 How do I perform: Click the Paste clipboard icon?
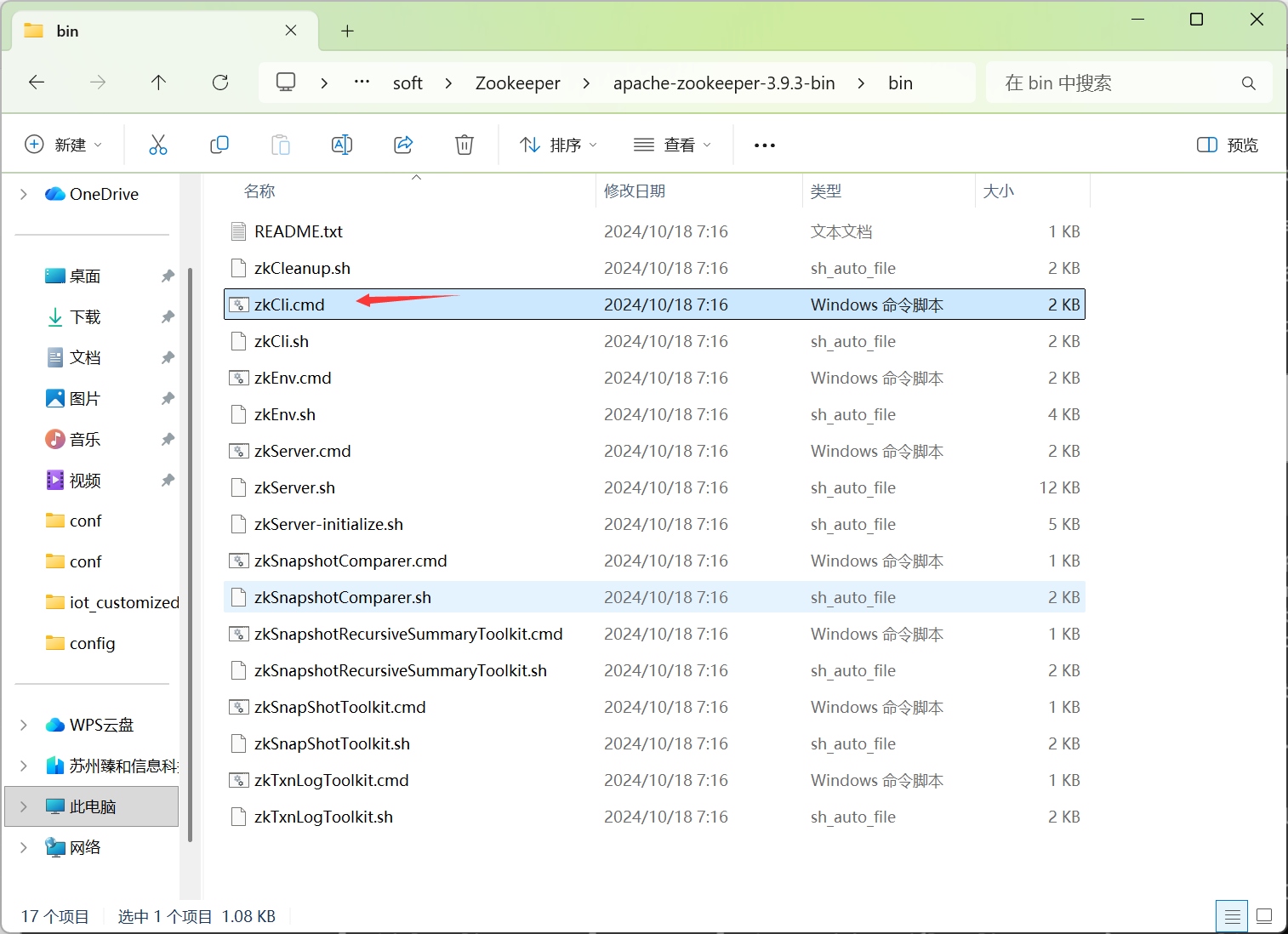pos(281,145)
